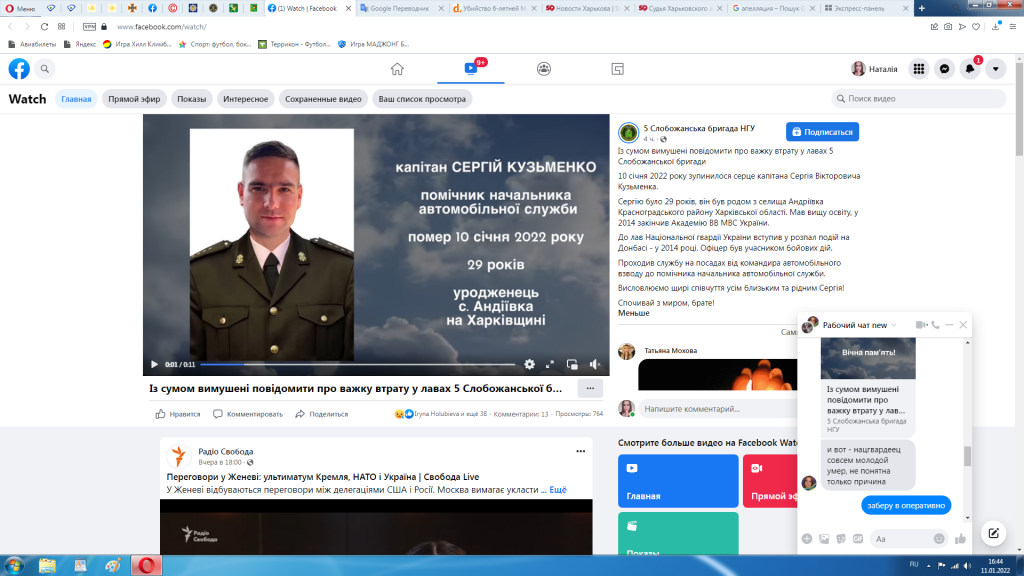Click the new message compose icon
The width and height of the screenshot is (1024, 576).
(x=993, y=534)
